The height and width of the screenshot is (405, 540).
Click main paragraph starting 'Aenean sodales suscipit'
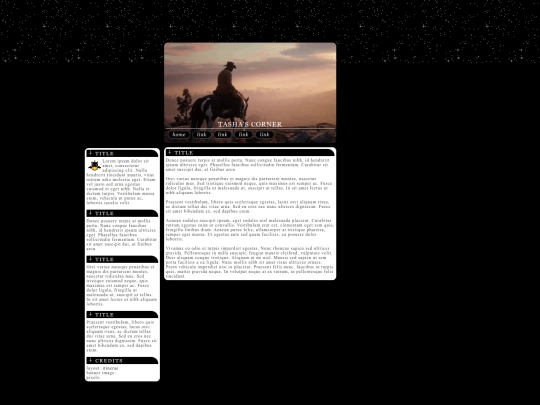[250, 229]
